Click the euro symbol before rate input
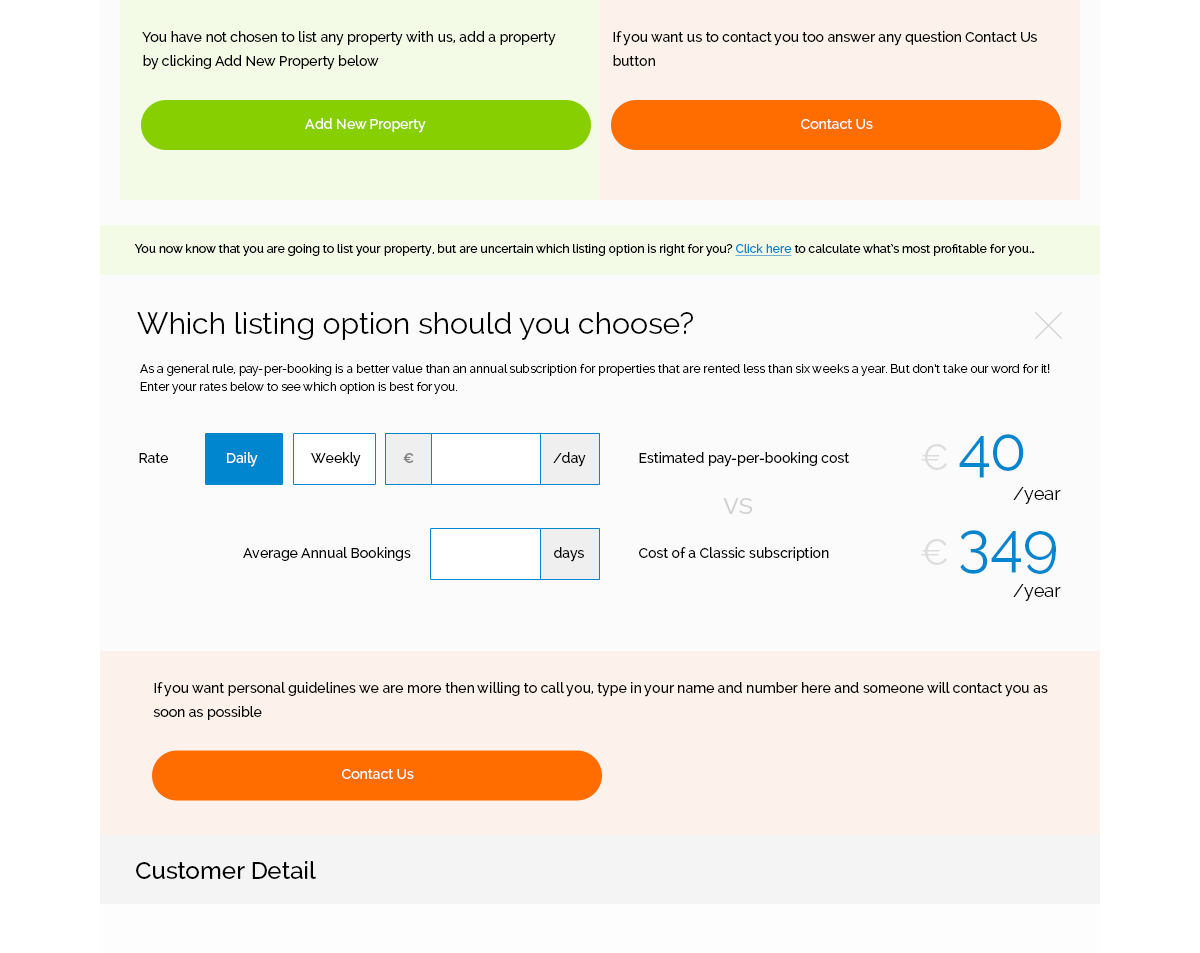This screenshot has height=953, width=1200. pos(408,459)
